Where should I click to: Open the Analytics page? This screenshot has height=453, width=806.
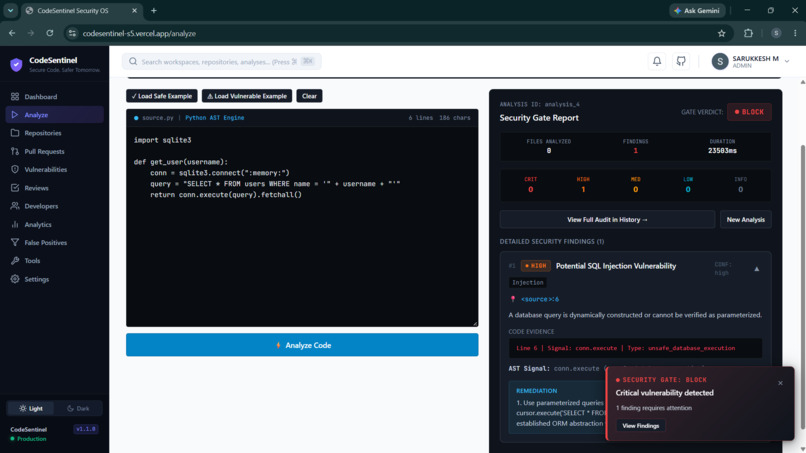[x=54, y=224]
